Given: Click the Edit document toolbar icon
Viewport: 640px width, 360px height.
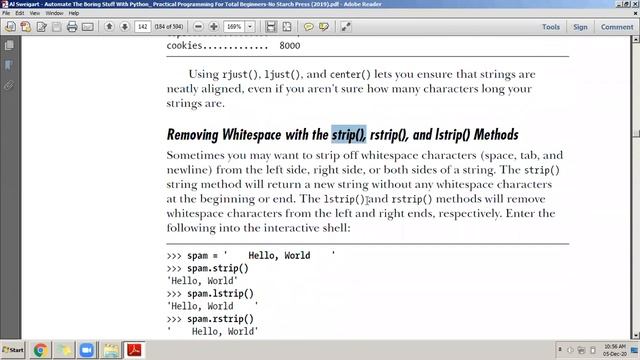Looking at the screenshot, I should [41, 27].
